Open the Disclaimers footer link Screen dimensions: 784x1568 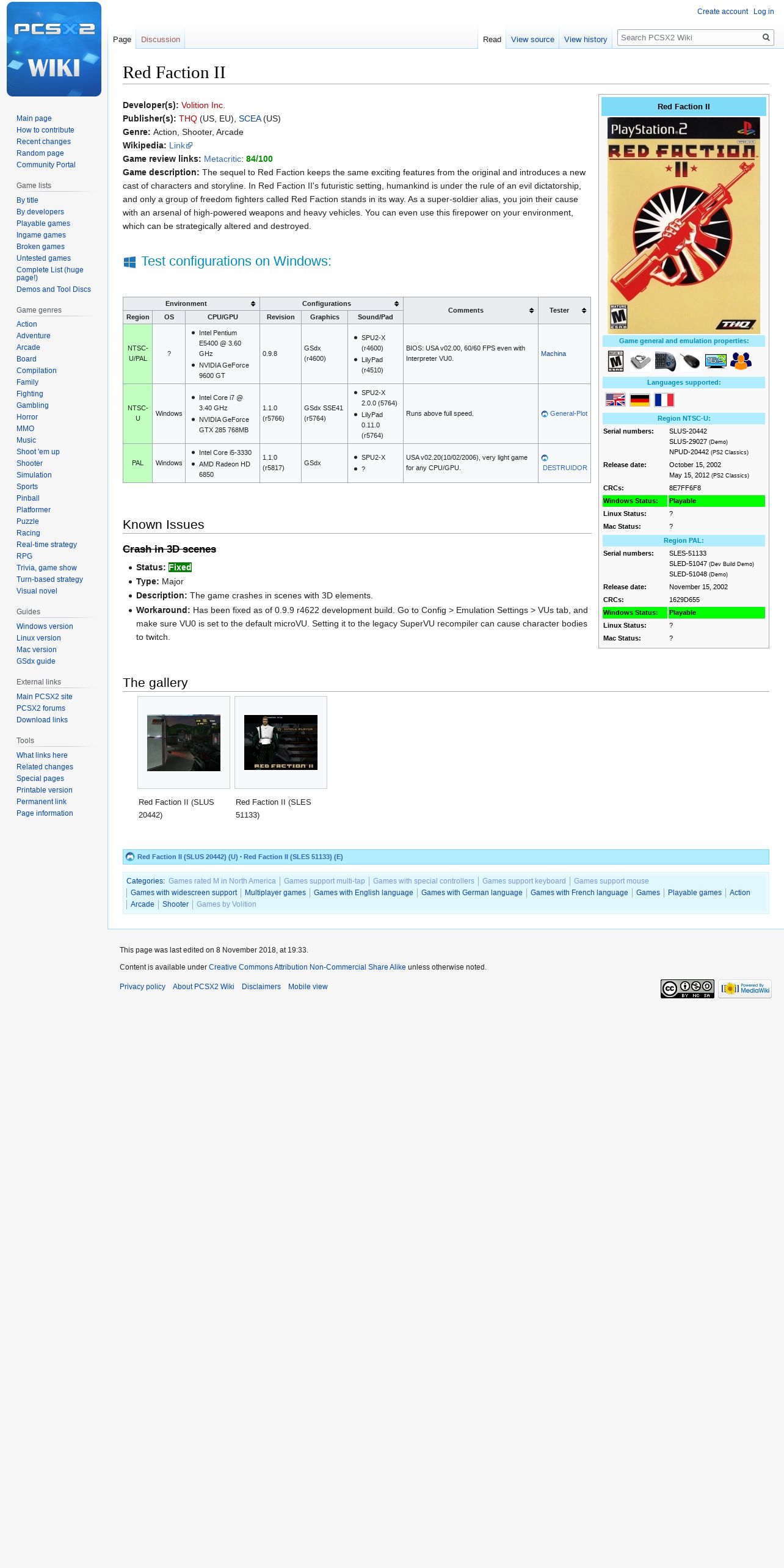261,987
